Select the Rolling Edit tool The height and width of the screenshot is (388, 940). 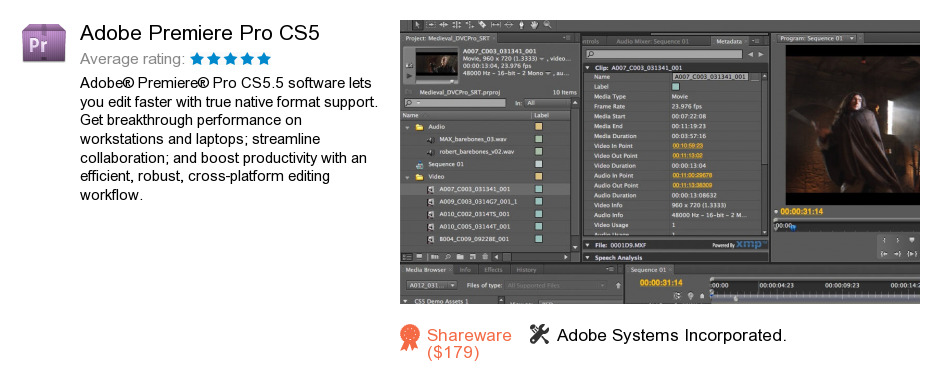click(456, 25)
